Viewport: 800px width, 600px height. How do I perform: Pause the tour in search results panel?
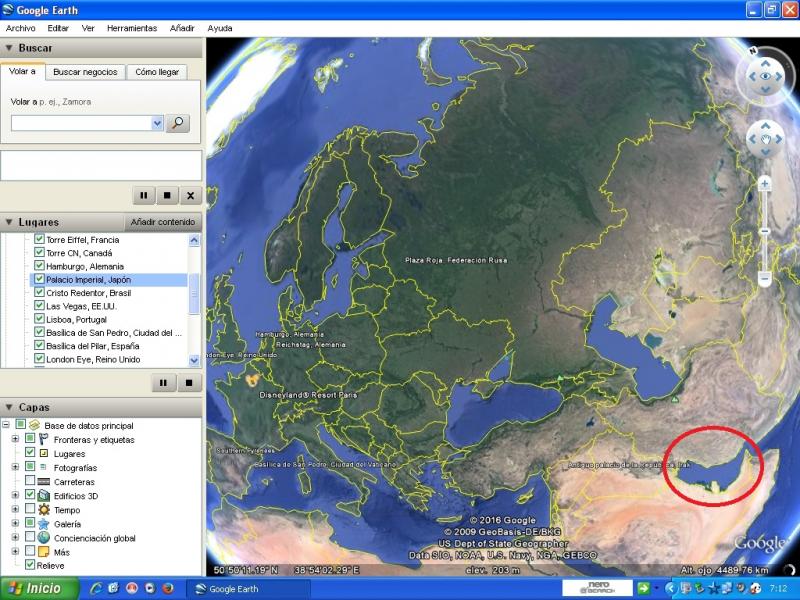(x=144, y=195)
